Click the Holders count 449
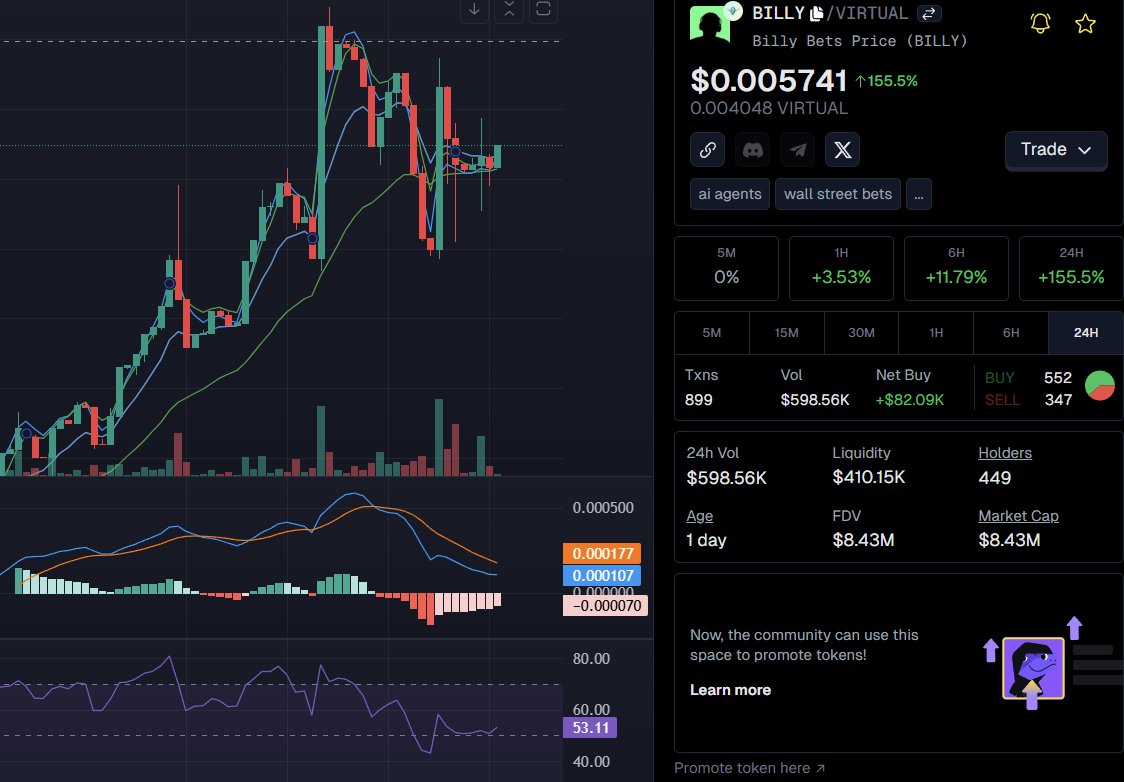1124x782 pixels. click(x=995, y=477)
